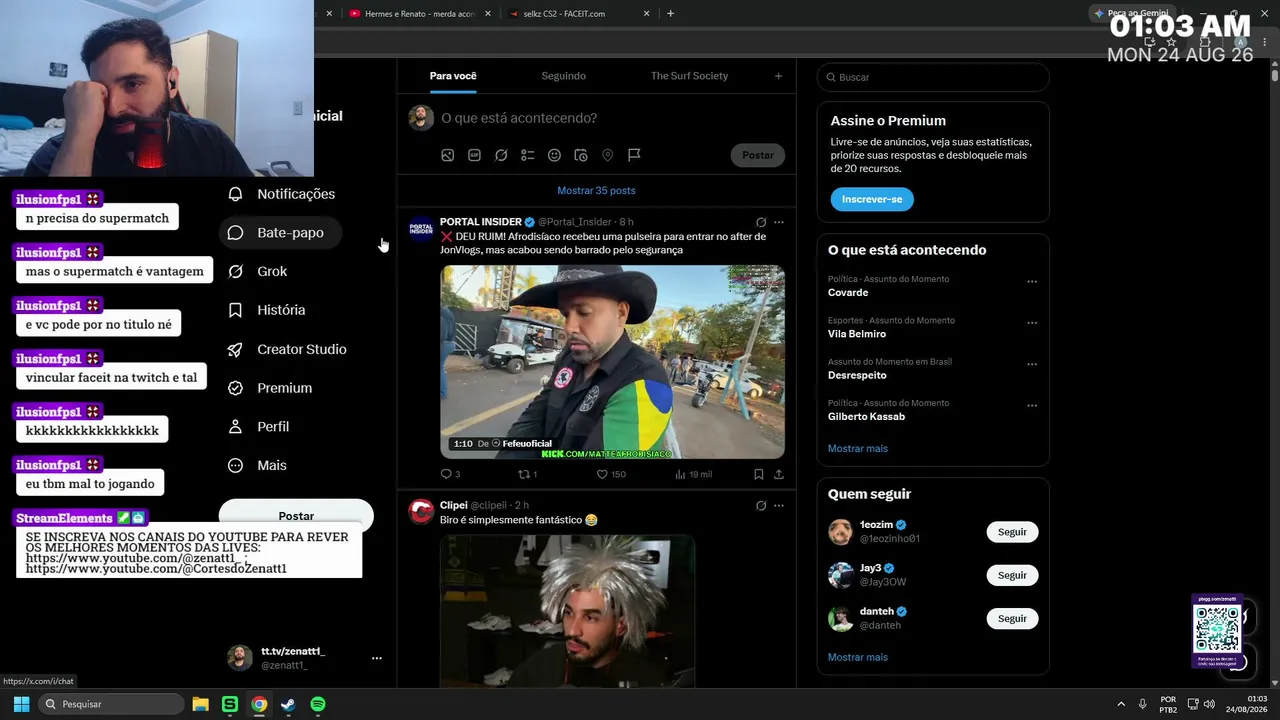
Task: Play the PORTAL INSIDER post video
Action: (612, 361)
